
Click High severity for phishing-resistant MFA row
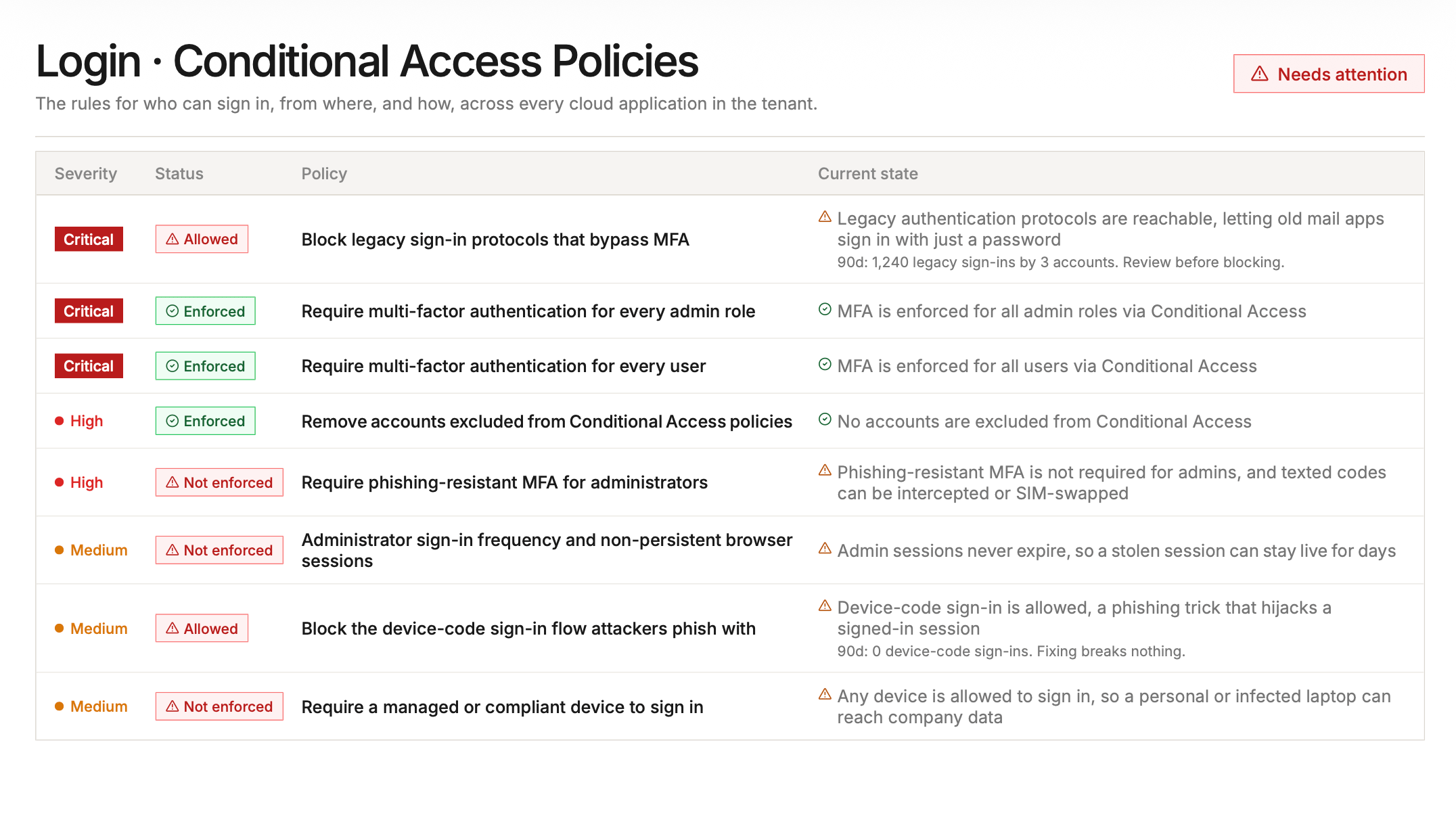click(x=79, y=482)
